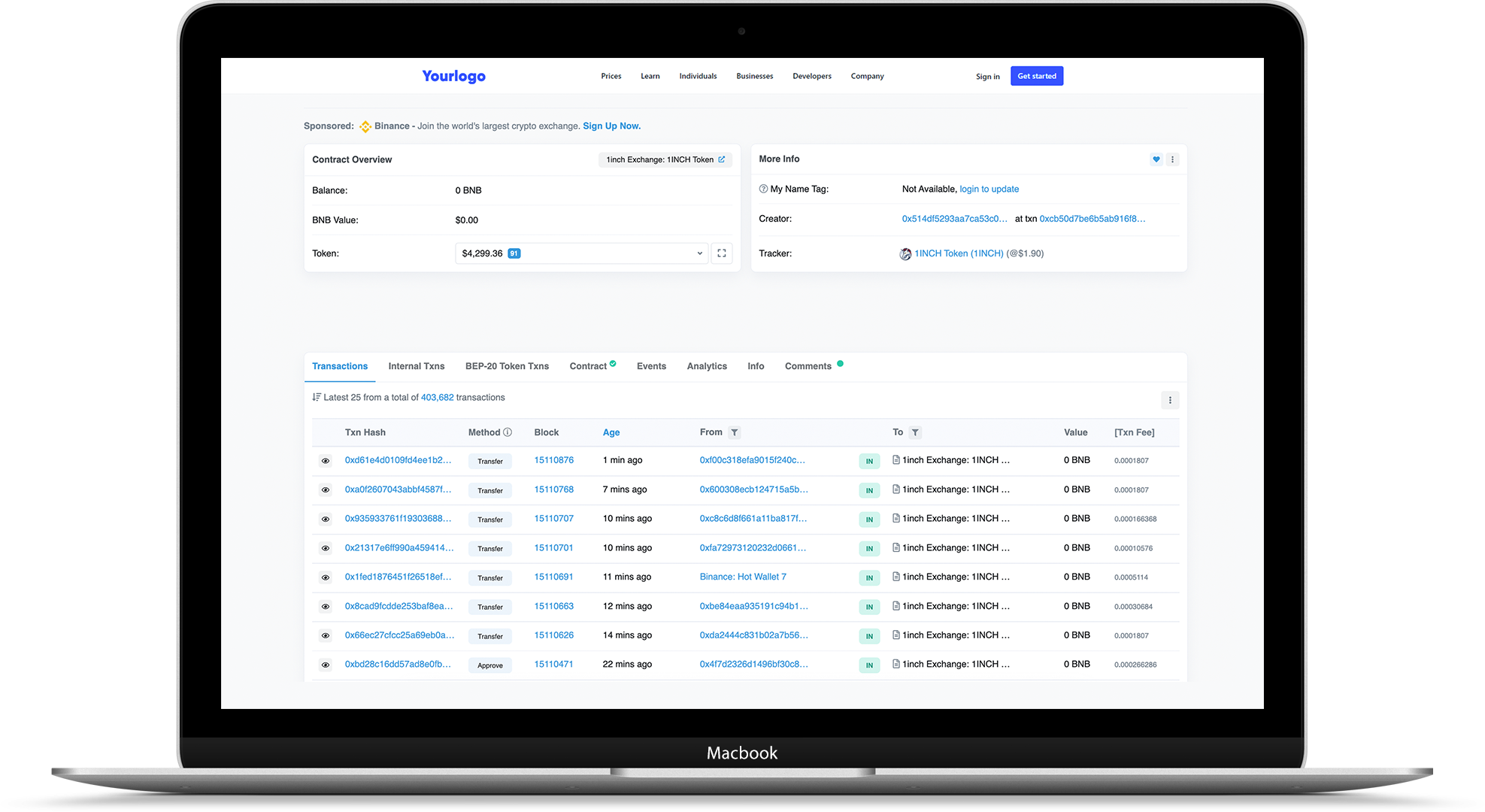The height and width of the screenshot is (812, 1485).
Task: Click the 1INCH token tracker logo icon
Action: pyautogui.click(x=905, y=254)
